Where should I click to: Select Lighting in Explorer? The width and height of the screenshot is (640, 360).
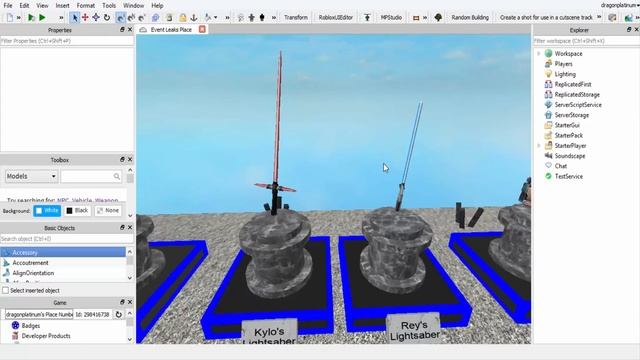(x=565, y=74)
